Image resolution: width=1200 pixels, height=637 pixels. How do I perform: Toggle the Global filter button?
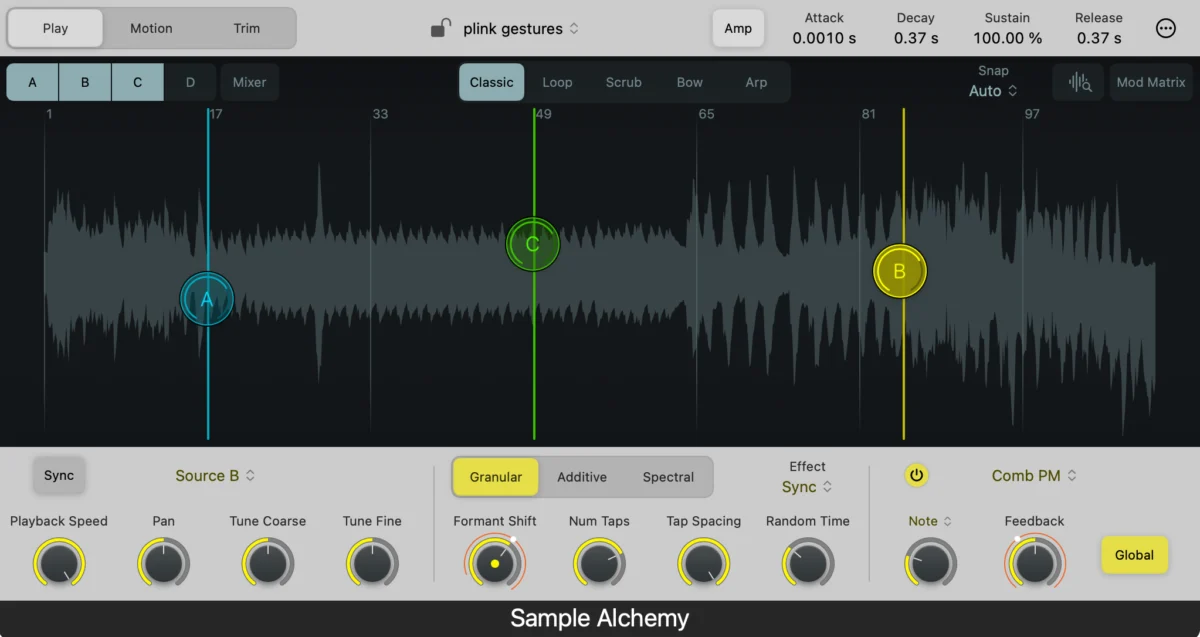1134,555
